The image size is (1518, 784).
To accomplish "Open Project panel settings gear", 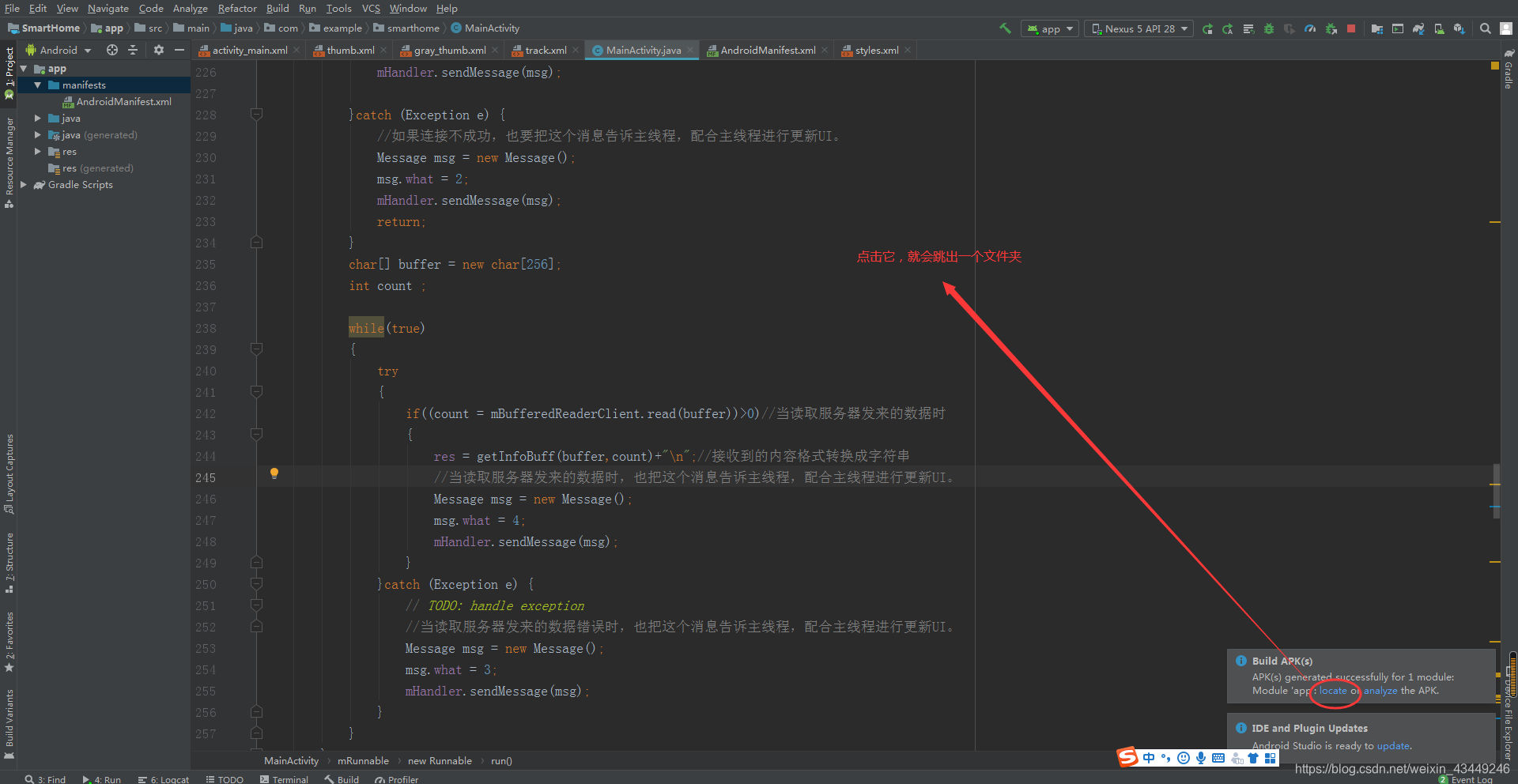I will (x=159, y=50).
